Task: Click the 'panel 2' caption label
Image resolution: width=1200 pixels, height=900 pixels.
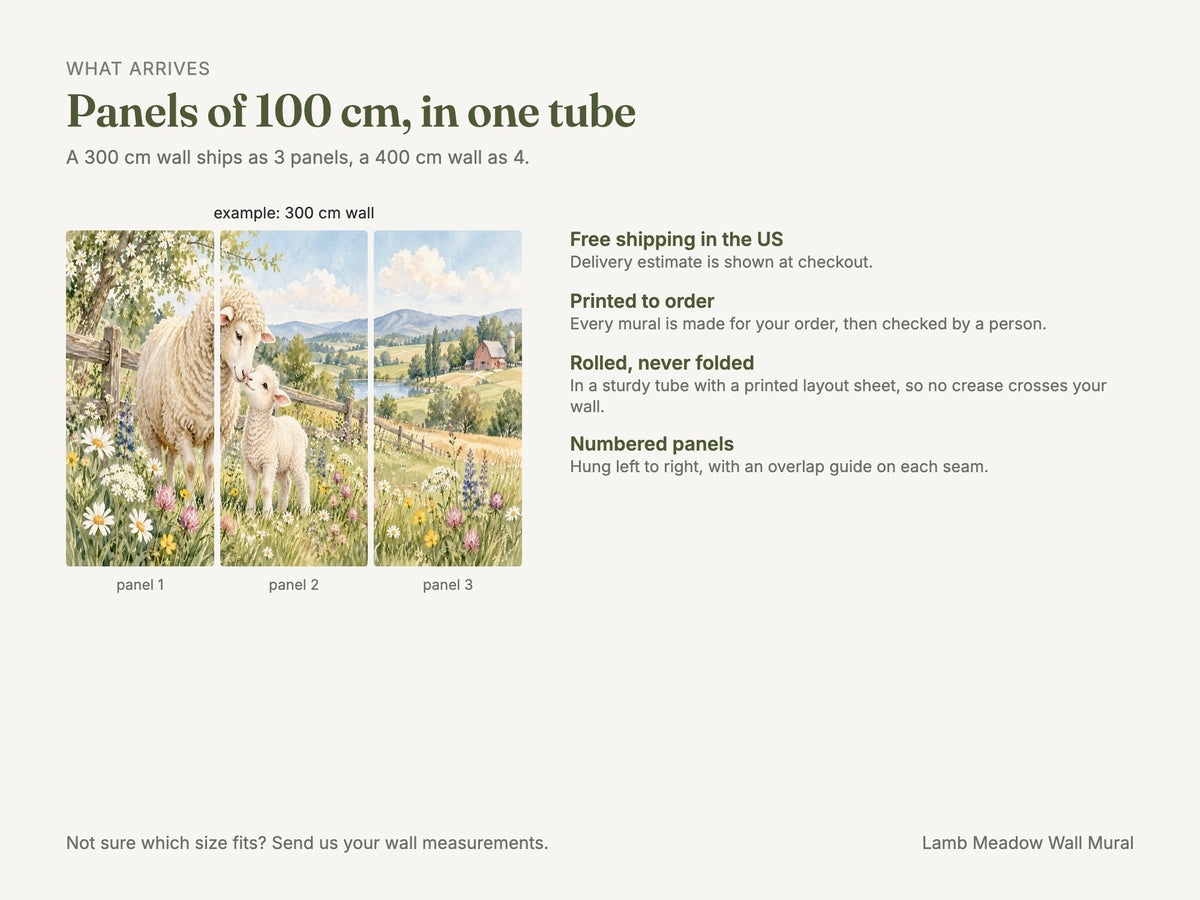Action: point(294,585)
